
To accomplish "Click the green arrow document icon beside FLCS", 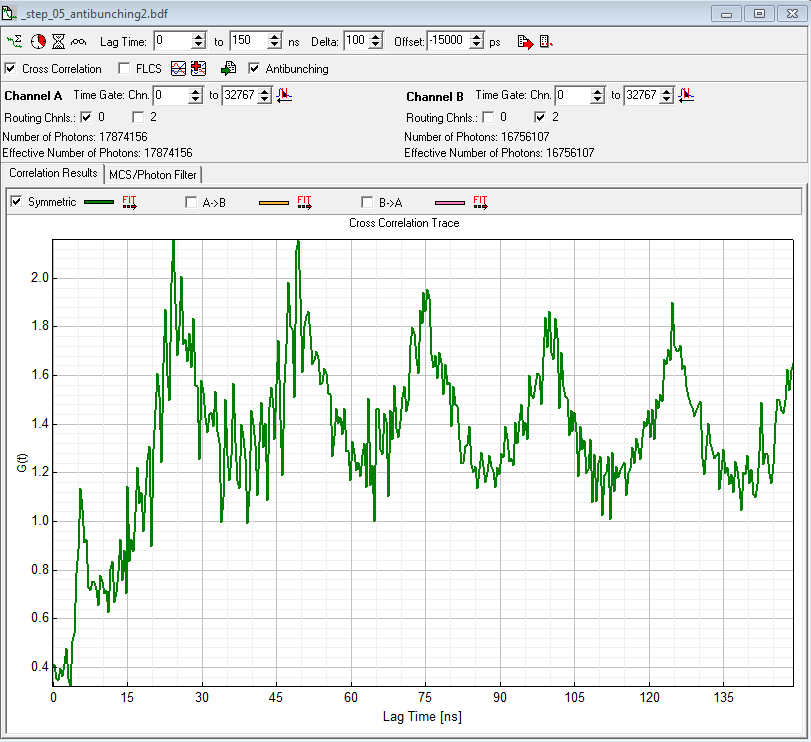I will 228,69.
